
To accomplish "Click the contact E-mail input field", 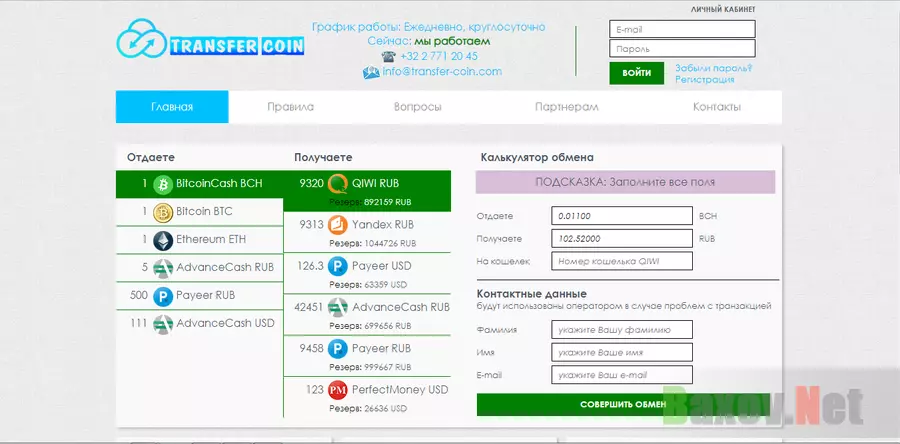I will [622, 375].
